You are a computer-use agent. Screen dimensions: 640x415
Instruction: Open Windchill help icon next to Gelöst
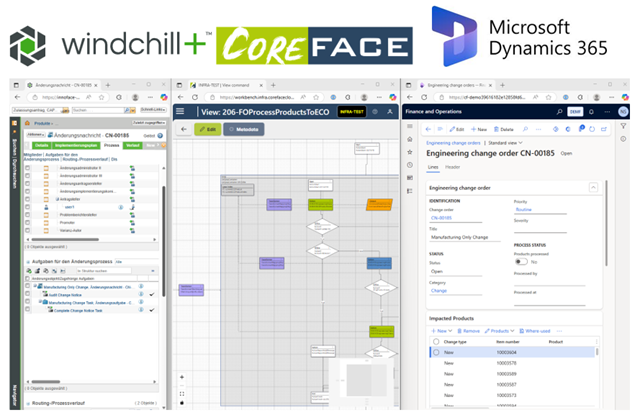point(160,135)
